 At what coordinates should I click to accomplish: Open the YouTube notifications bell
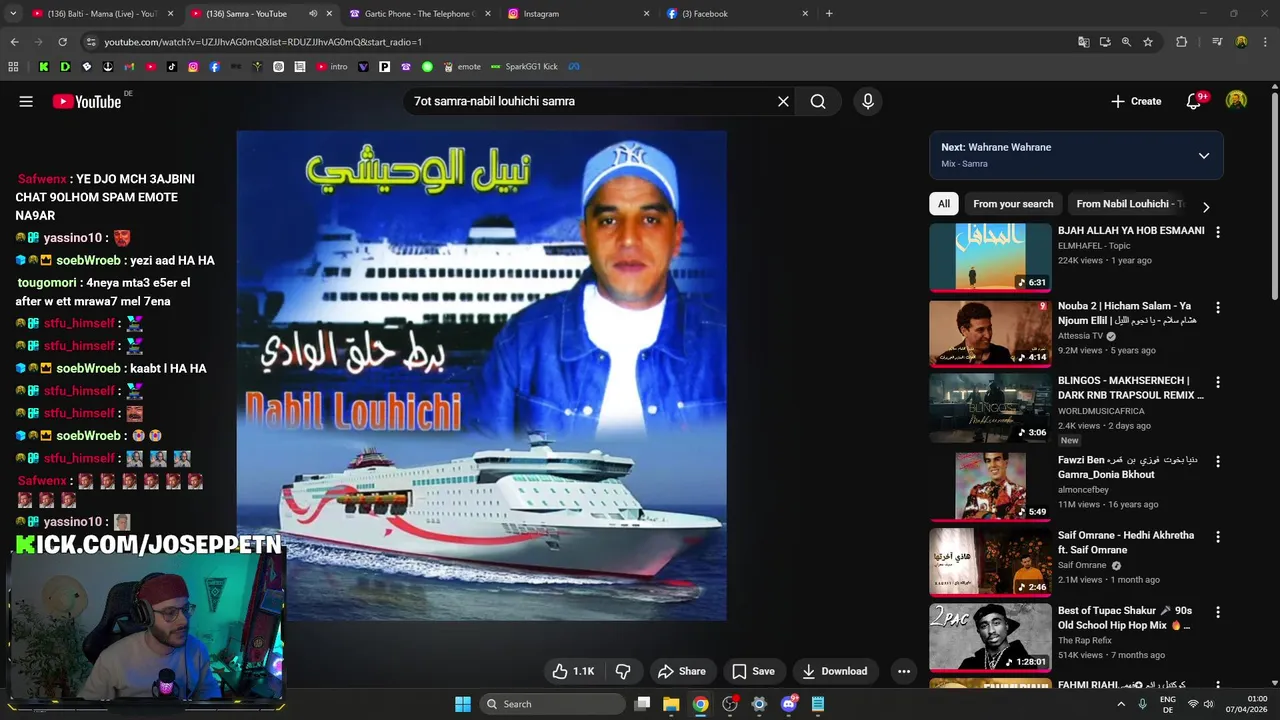1194,101
